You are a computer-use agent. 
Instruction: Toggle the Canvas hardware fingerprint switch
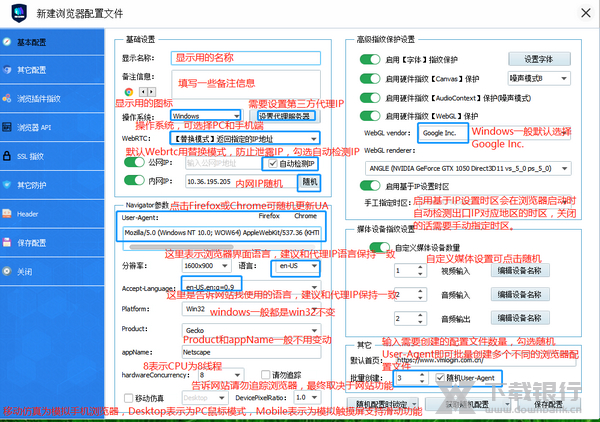click(370, 78)
